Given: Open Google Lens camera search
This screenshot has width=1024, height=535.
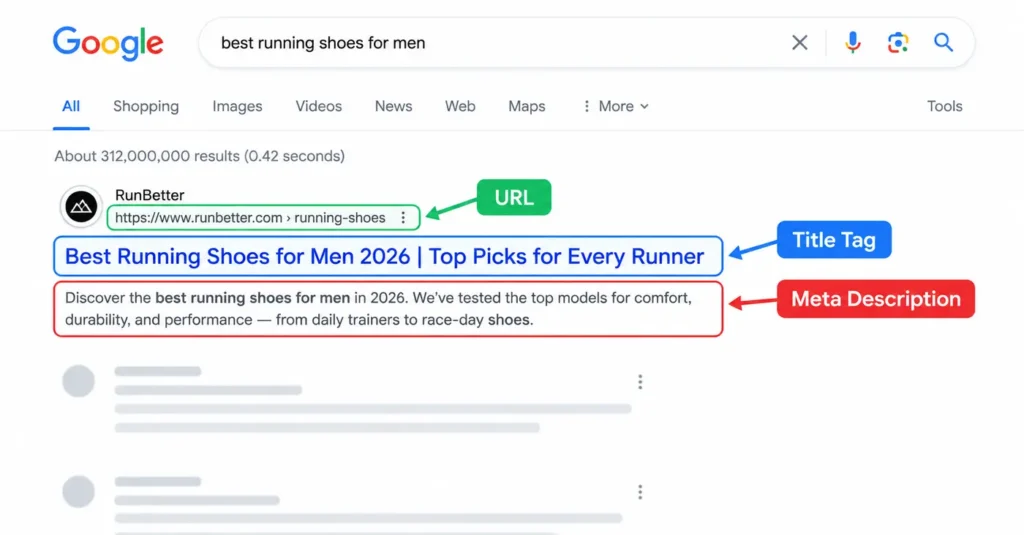Looking at the screenshot, I should tap(898, 43).
